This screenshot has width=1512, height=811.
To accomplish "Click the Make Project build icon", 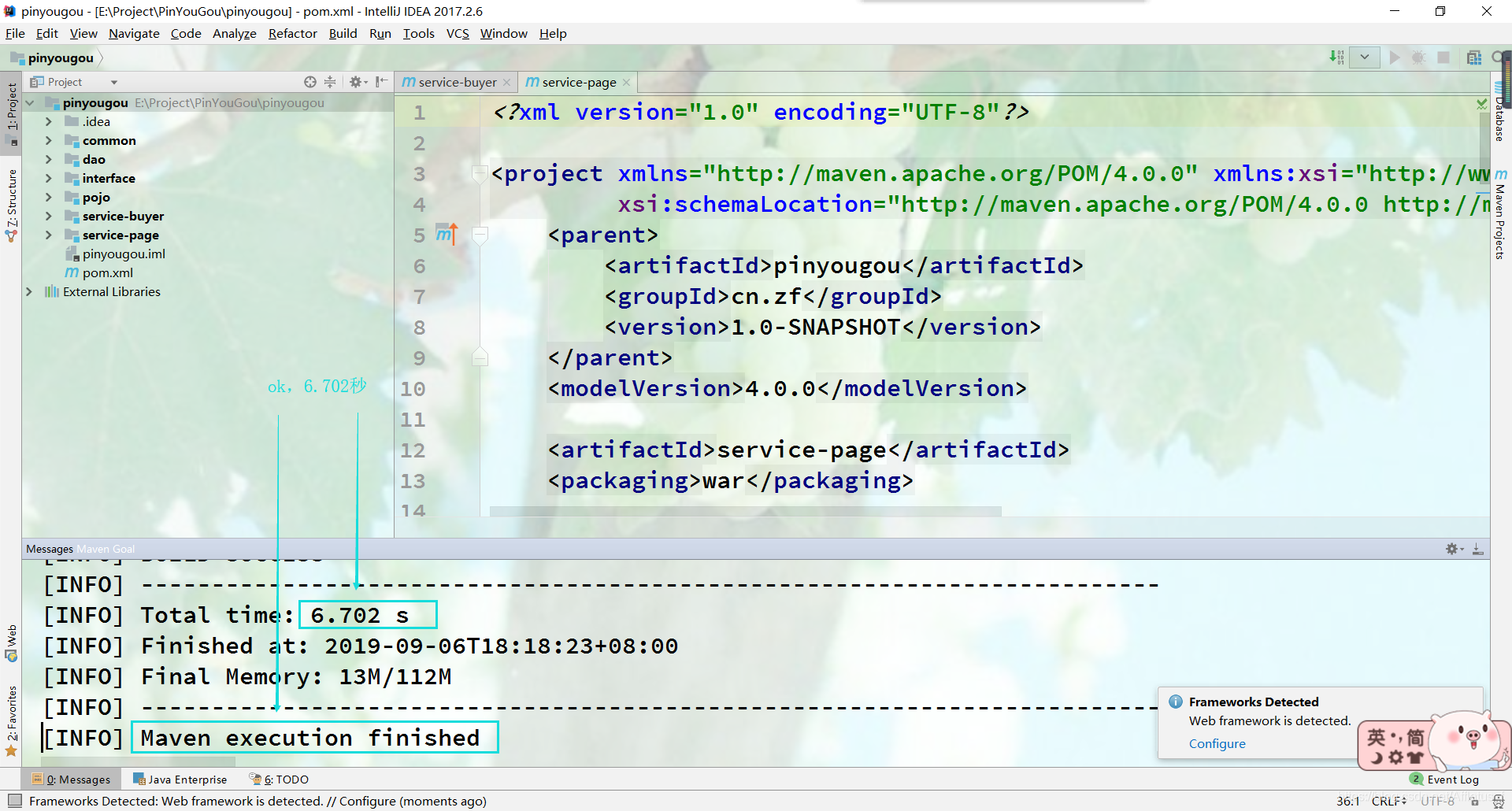I will point(1336,57).
